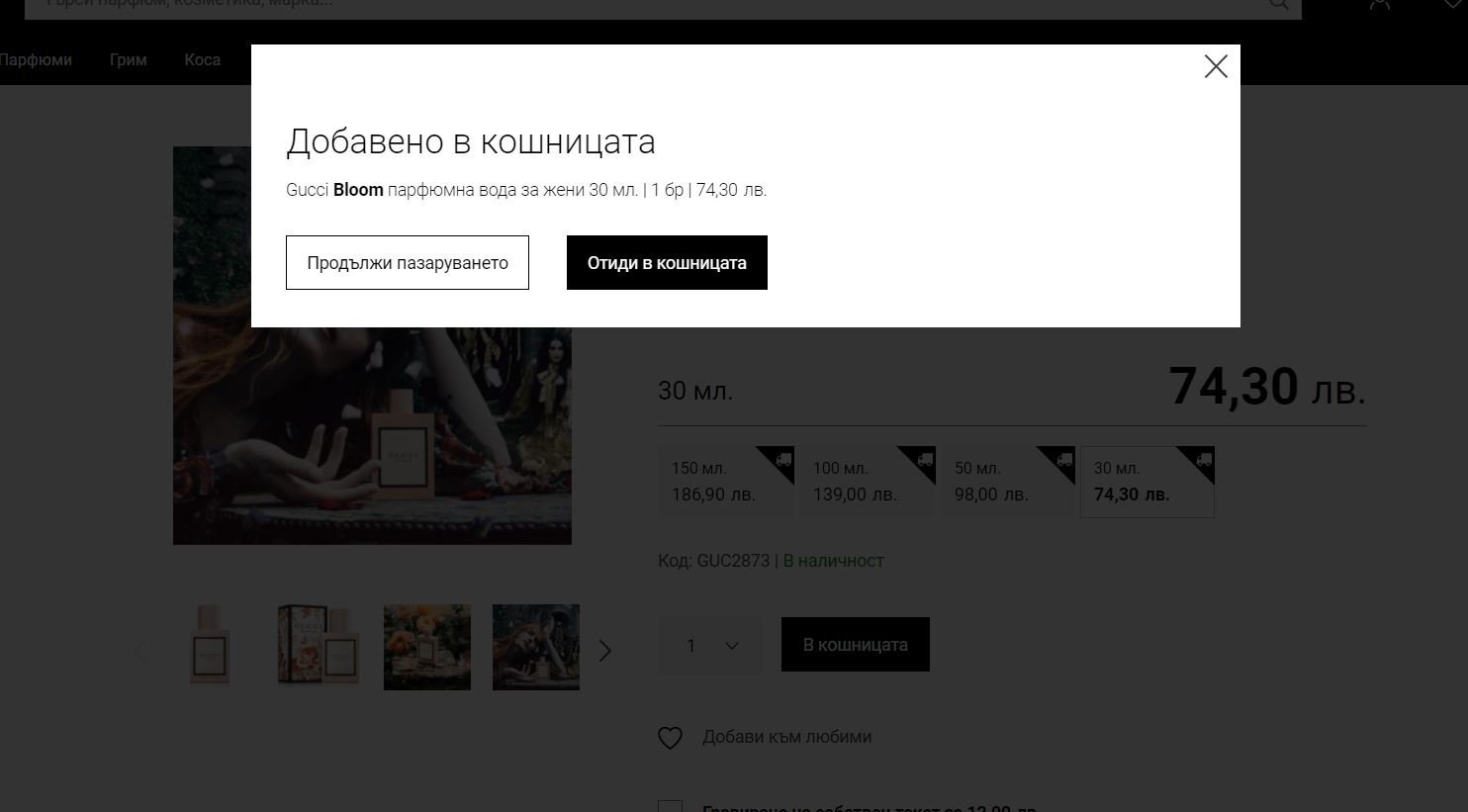Open the Грим menu
This screenshot has width=1468, height=812.
pyautogui.click(x=129, y=59)
